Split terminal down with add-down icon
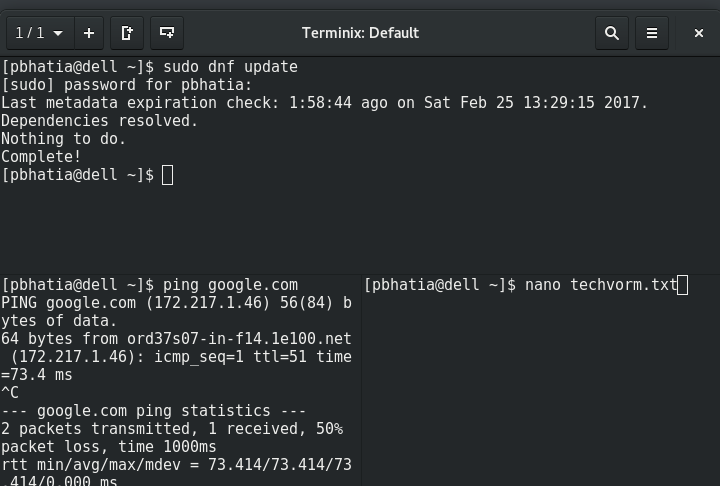Image resolution: width=720 pixels, height=486 pixels. click(x=167, y=33)
